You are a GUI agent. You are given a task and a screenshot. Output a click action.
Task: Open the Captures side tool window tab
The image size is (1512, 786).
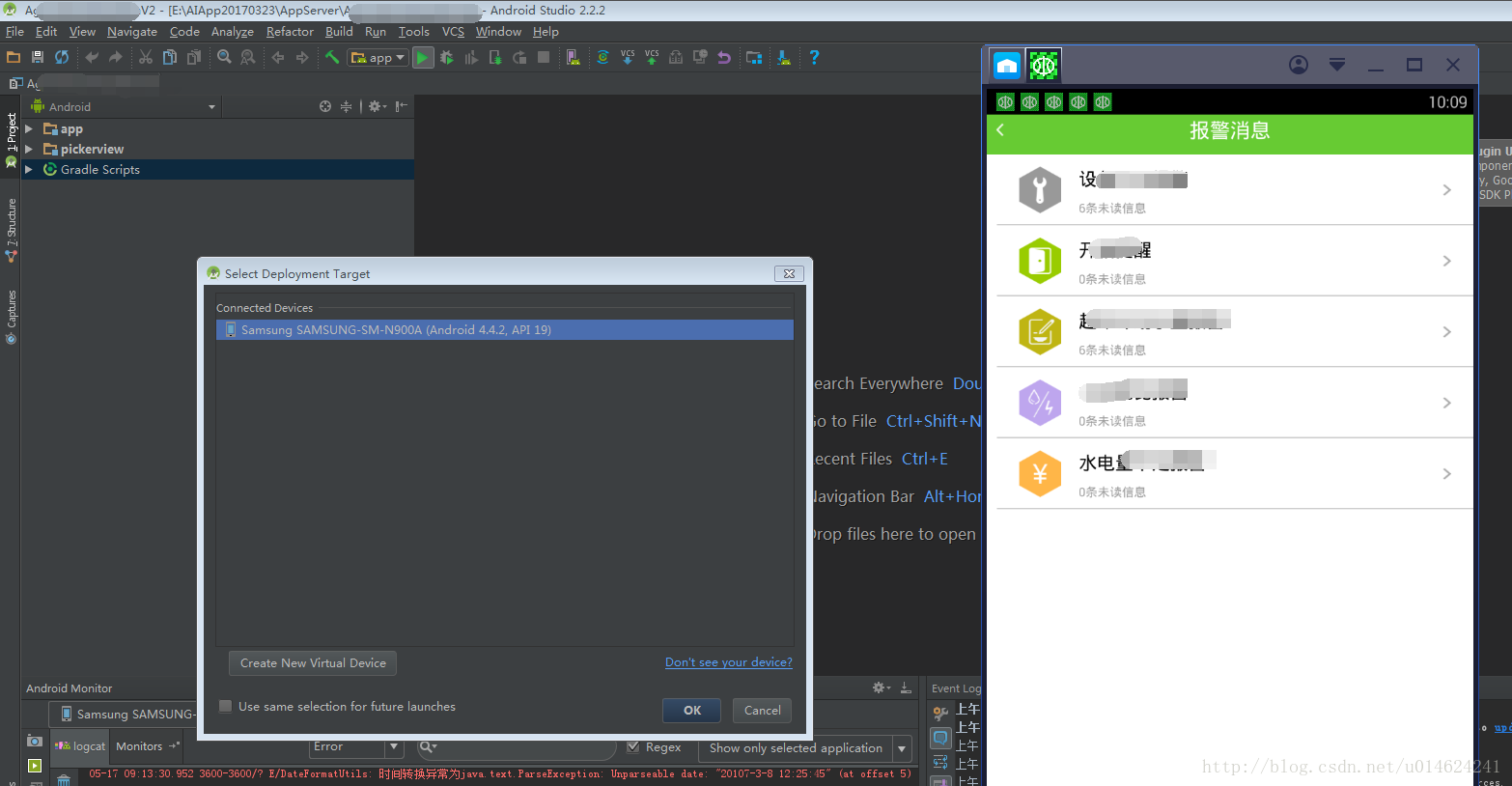point(12,317)
